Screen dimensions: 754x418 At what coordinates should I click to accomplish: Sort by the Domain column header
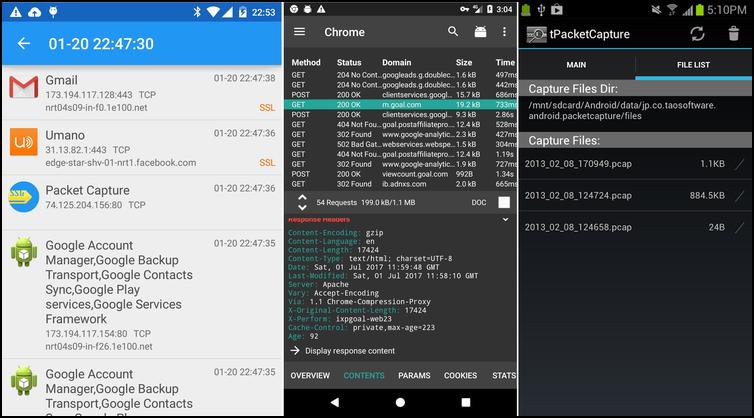coord(397,63)
